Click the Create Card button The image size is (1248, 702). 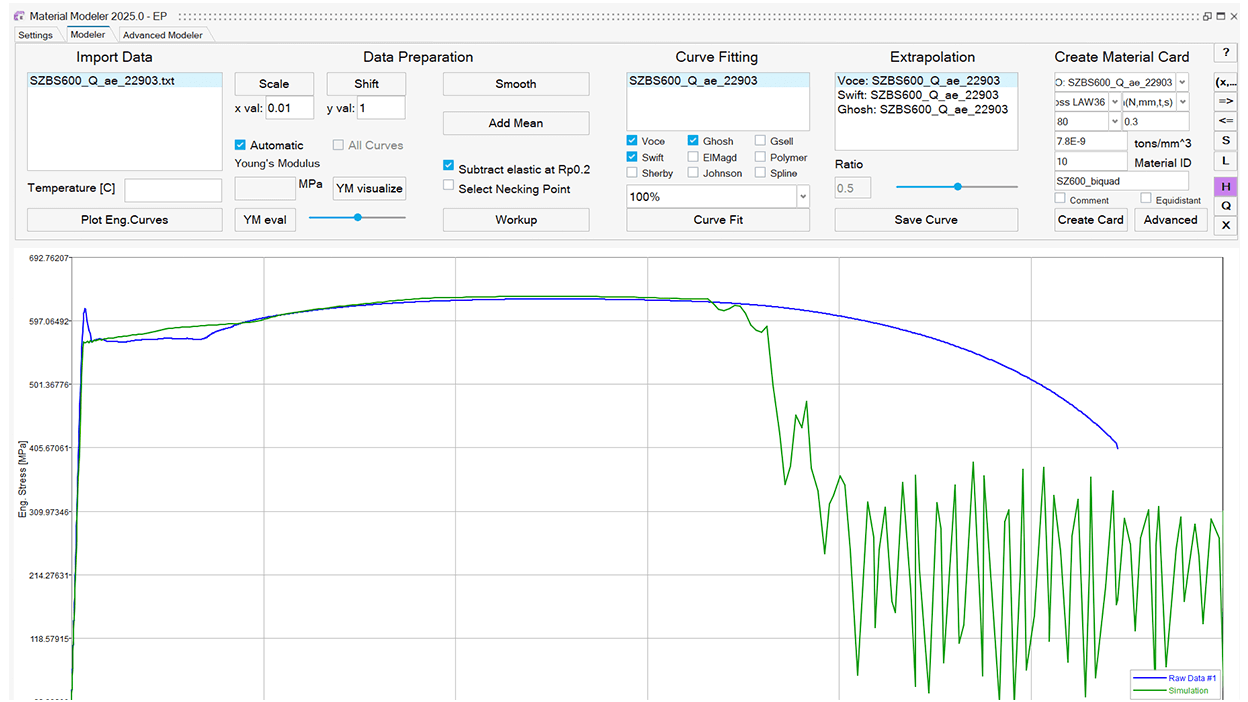click(1090, 220)
